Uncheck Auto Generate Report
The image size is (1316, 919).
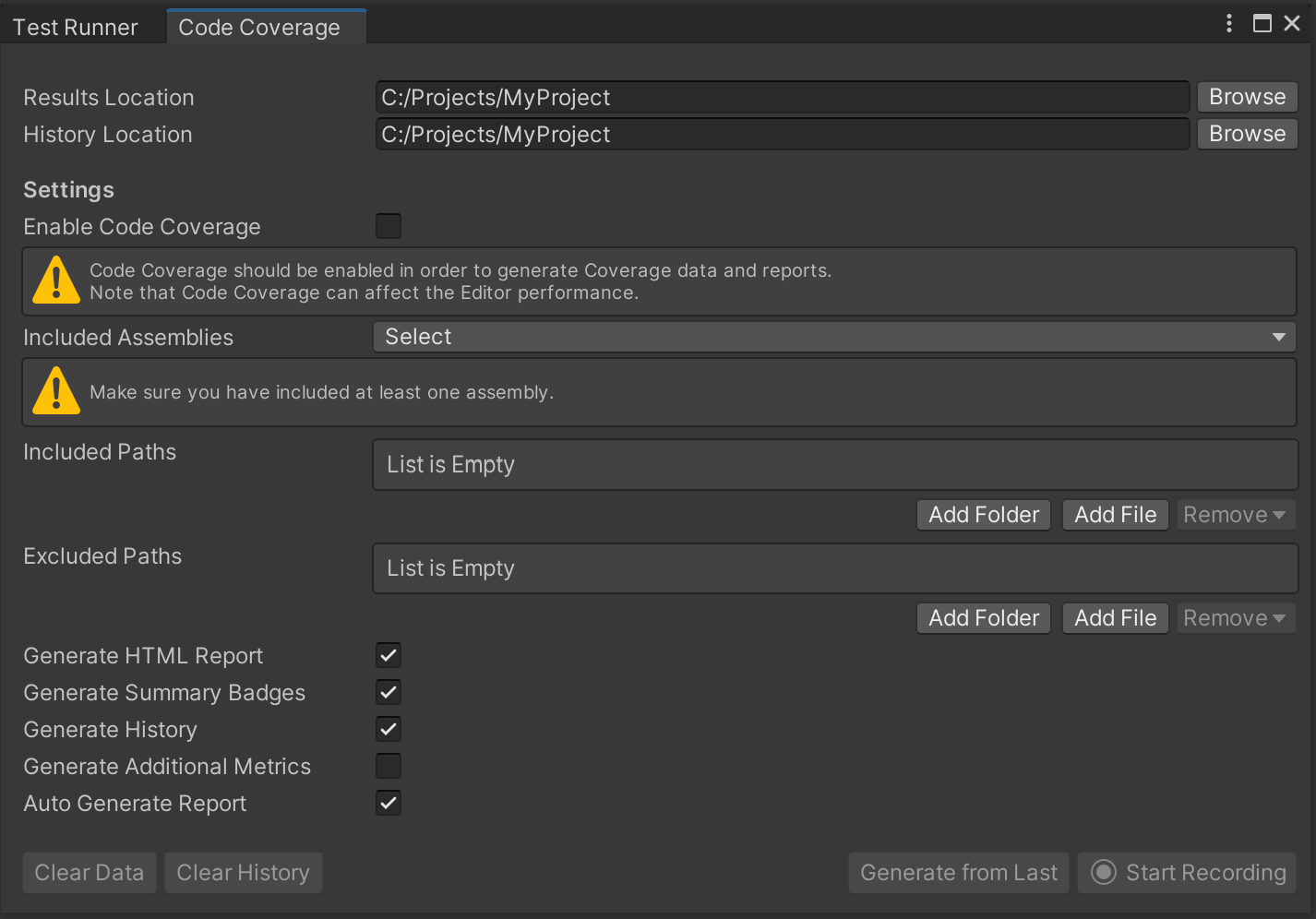click(388, 803)
